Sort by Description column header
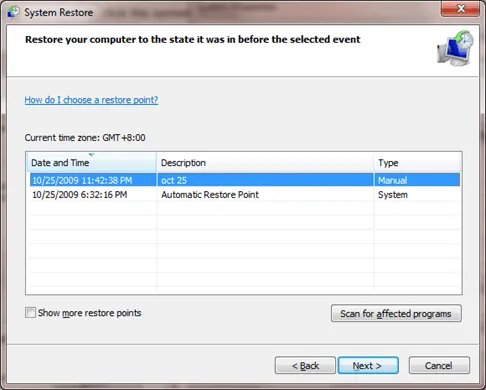 point(265,163)
